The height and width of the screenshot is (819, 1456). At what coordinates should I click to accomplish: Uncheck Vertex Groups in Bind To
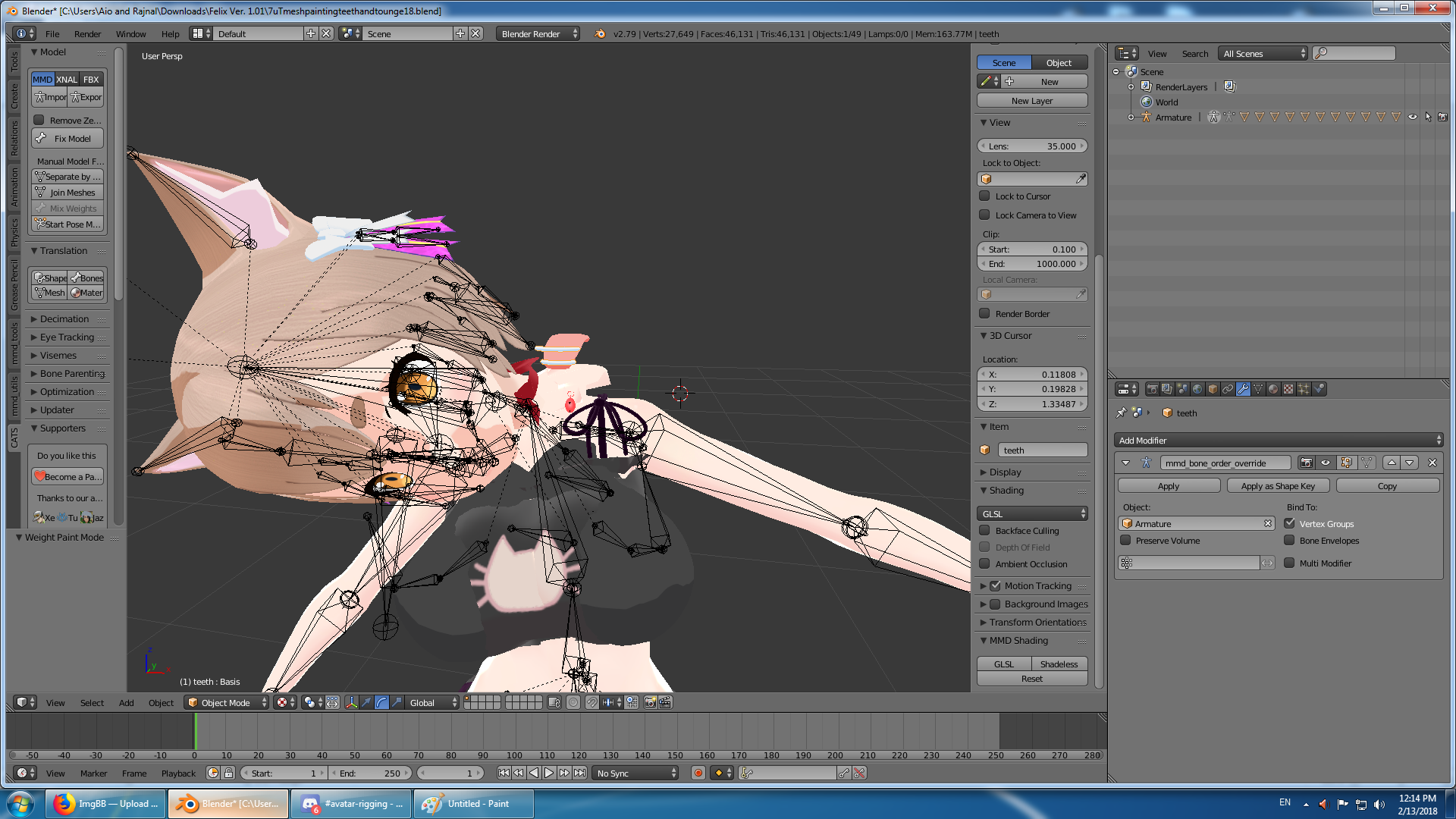click(x=1289, y=523)
